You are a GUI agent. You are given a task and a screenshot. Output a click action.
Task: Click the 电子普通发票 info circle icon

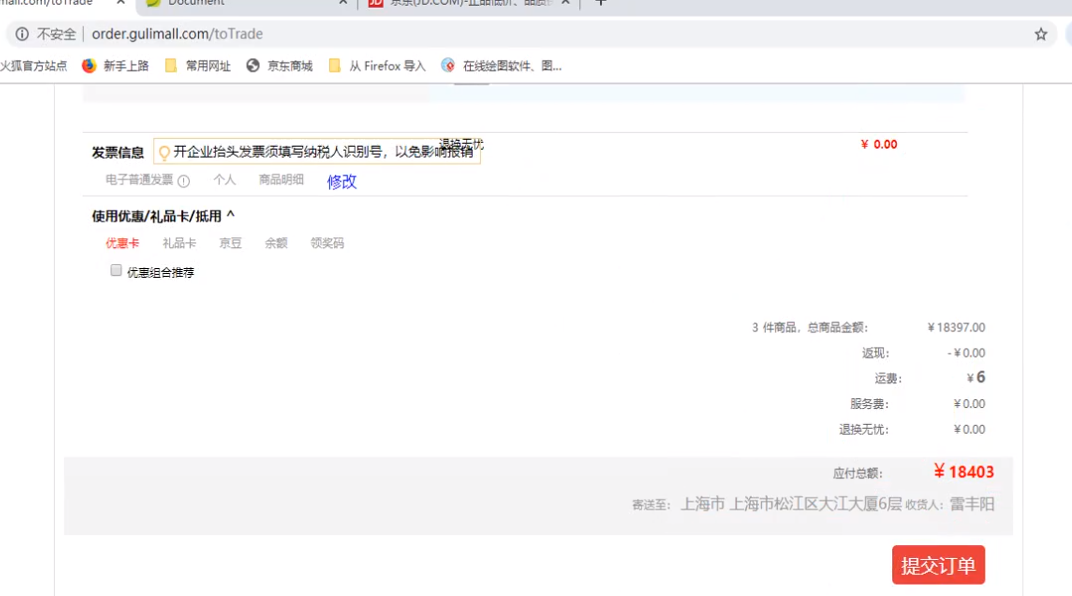[x=184, y=181]
